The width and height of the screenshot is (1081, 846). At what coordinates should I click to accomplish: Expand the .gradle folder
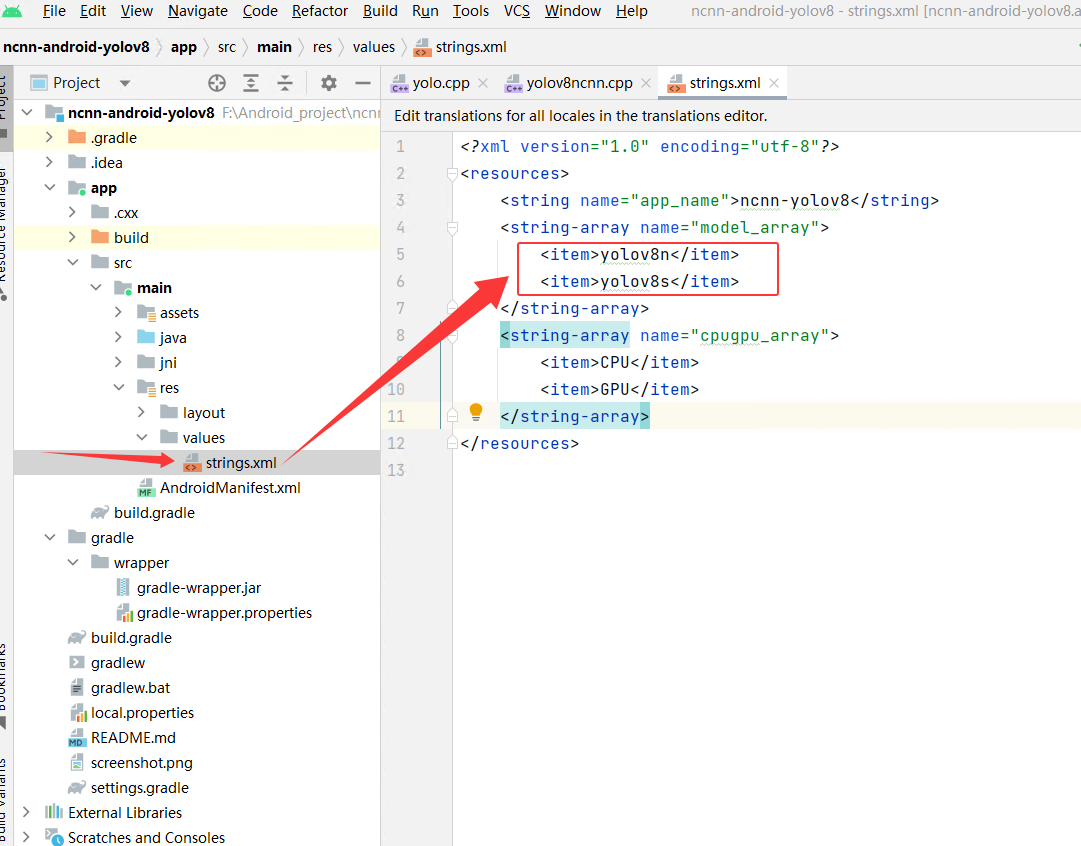click(x=49, y=138)
